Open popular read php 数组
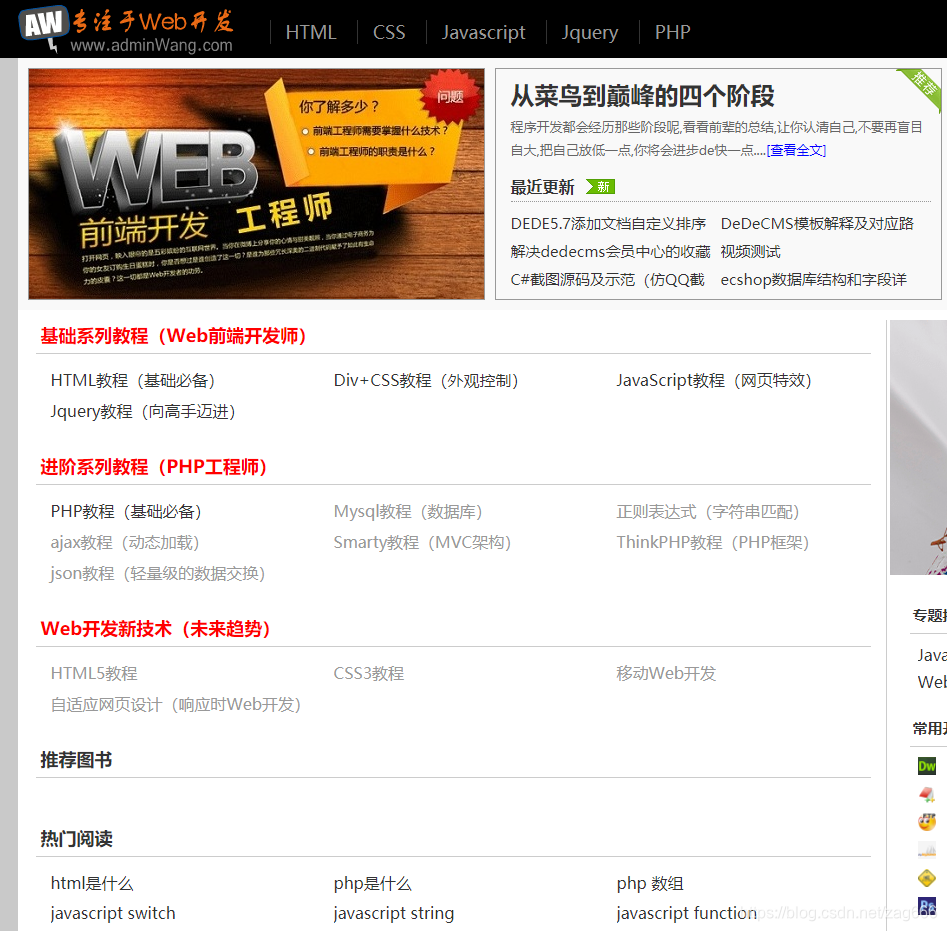 coord(650,883)
